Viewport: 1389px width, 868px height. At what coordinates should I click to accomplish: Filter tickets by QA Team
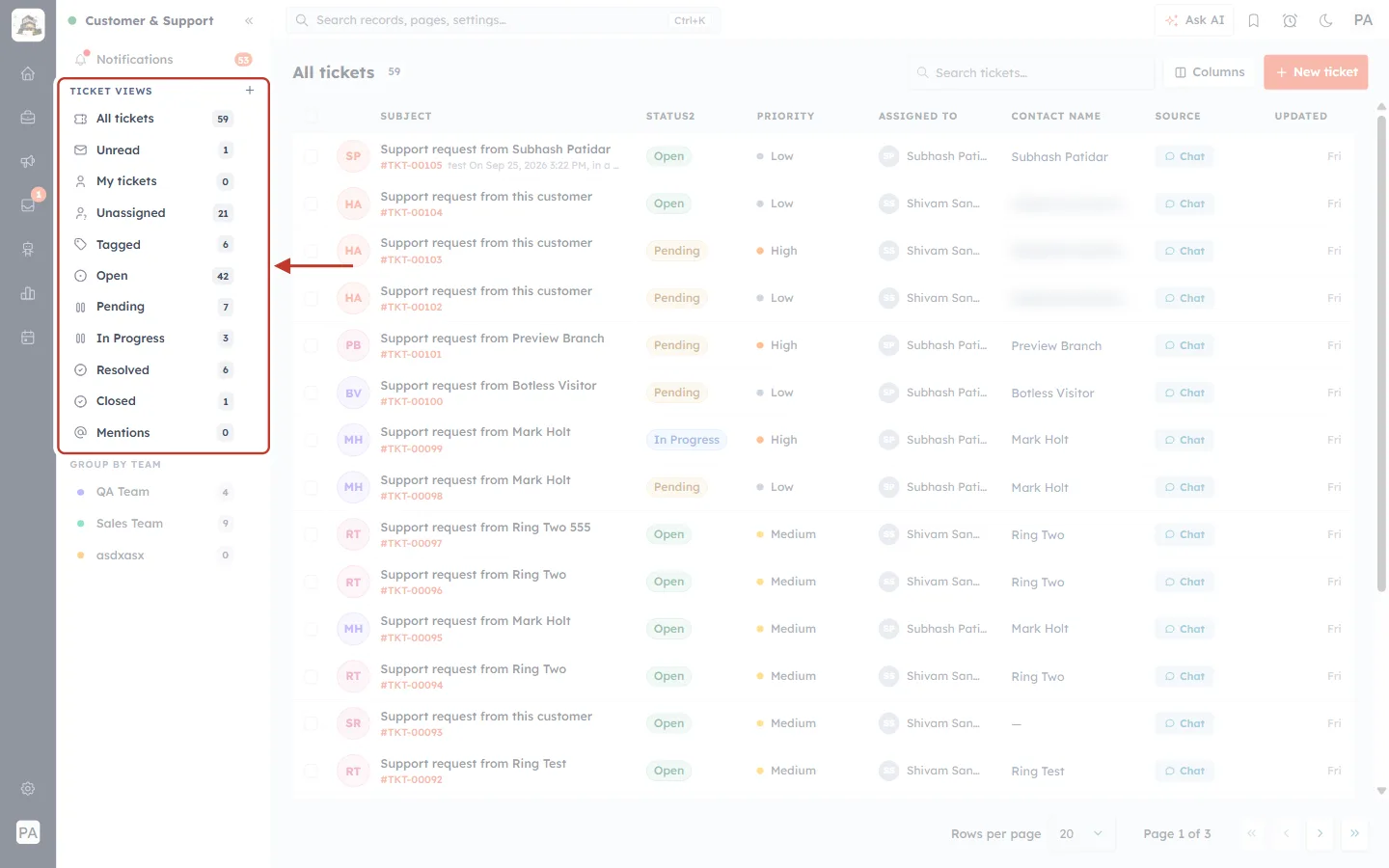tap(154, 492)
